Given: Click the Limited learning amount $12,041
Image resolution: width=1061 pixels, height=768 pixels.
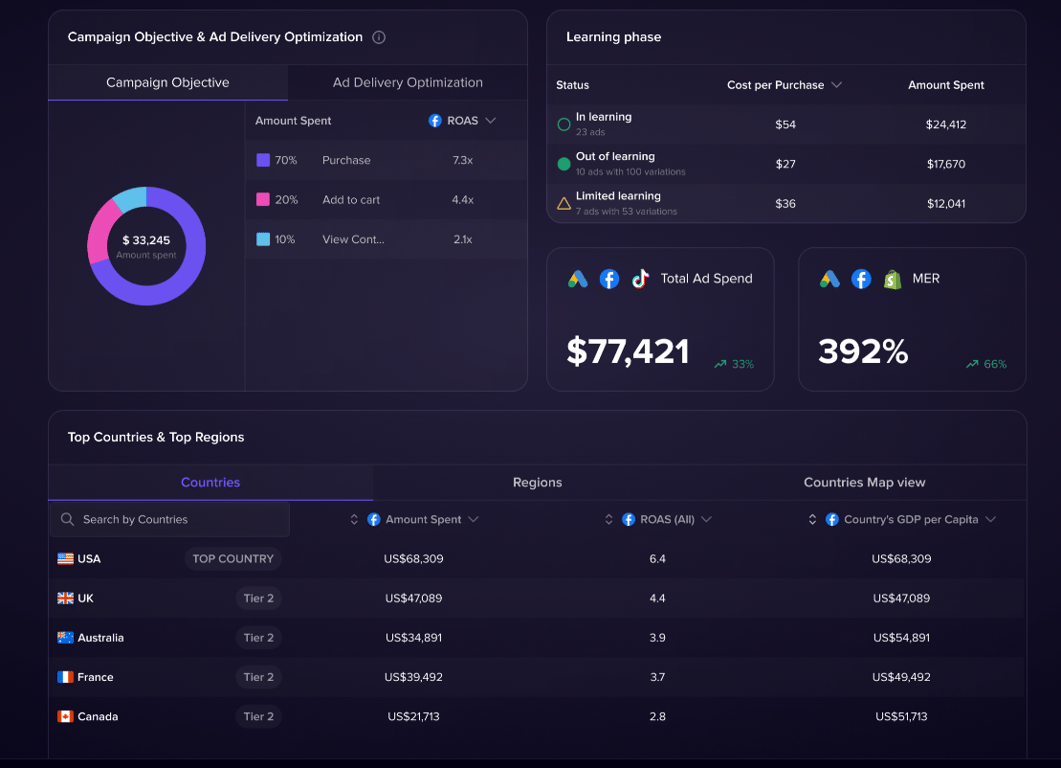Looking at the screenshot, I should click(x=946, y=204).
